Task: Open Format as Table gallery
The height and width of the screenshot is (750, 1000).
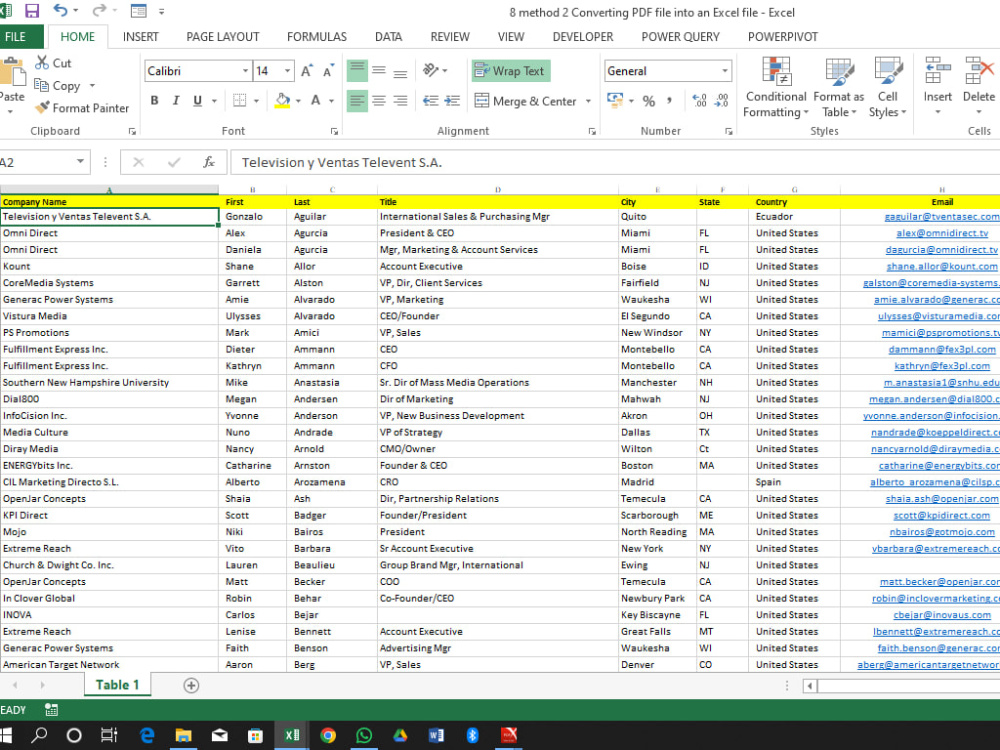Action: [839, 87]
